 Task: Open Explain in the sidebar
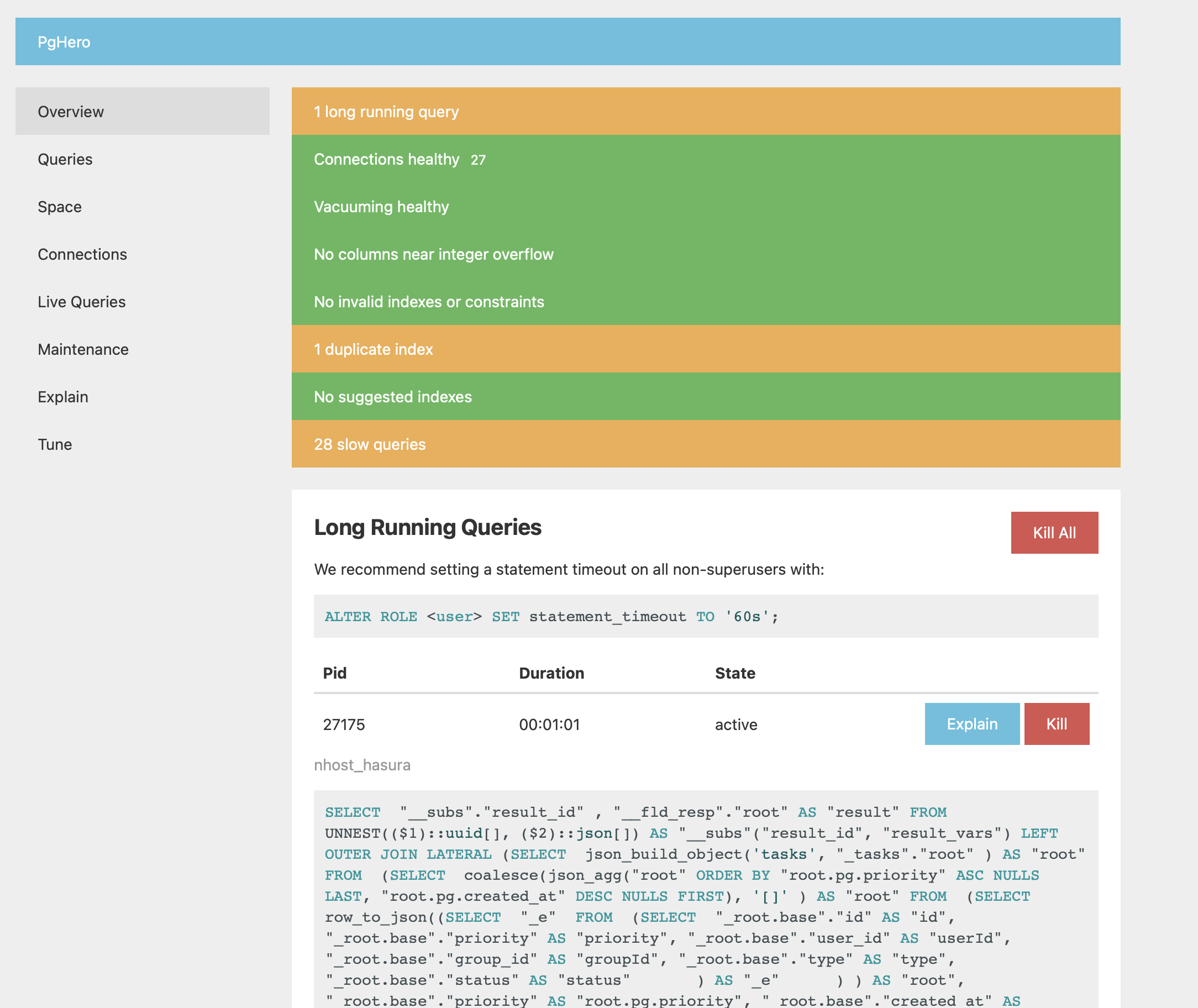63,397
